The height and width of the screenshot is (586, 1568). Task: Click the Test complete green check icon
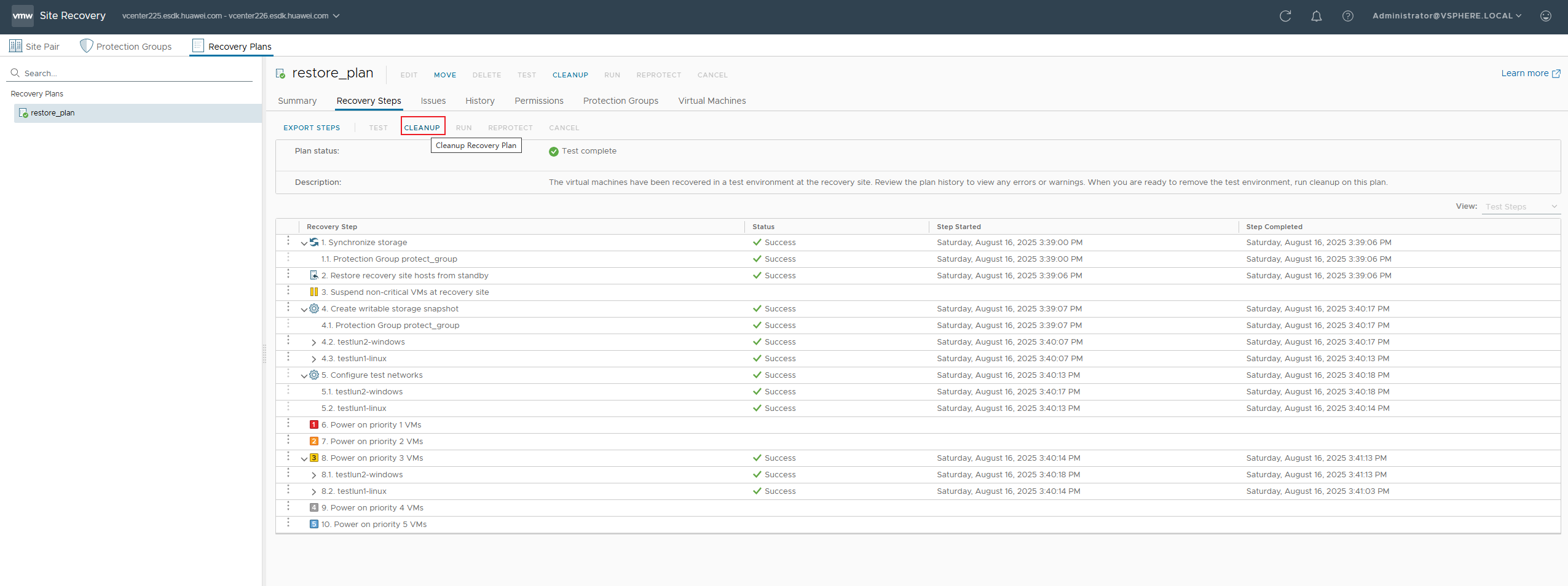(554, 151)
